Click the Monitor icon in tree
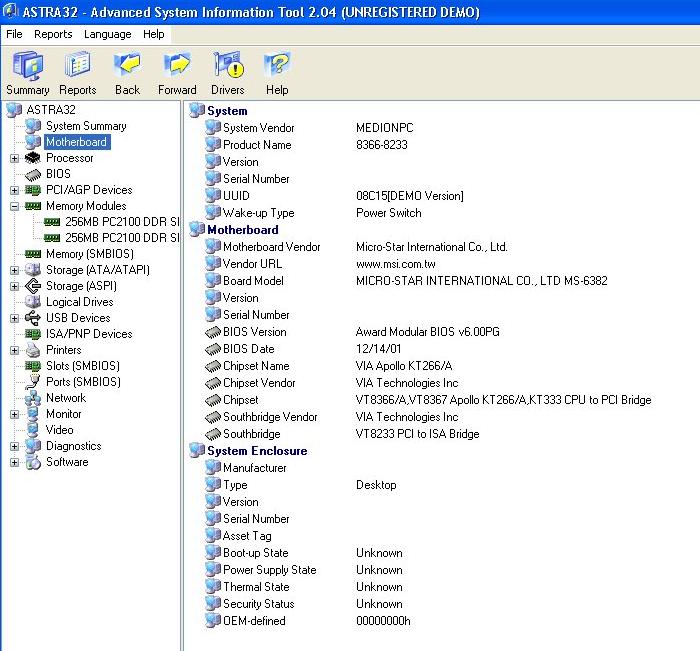 point(33,414)
